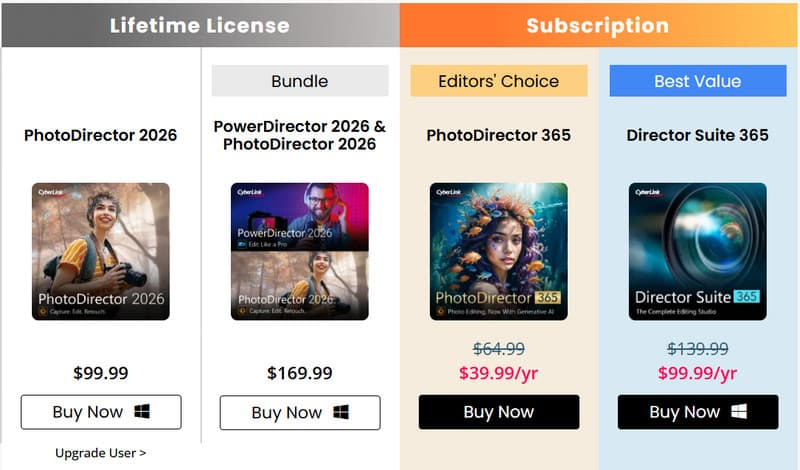Open the Upgrade User link
Viewport: 800px width, 470px height.
(x=100, y=453)
